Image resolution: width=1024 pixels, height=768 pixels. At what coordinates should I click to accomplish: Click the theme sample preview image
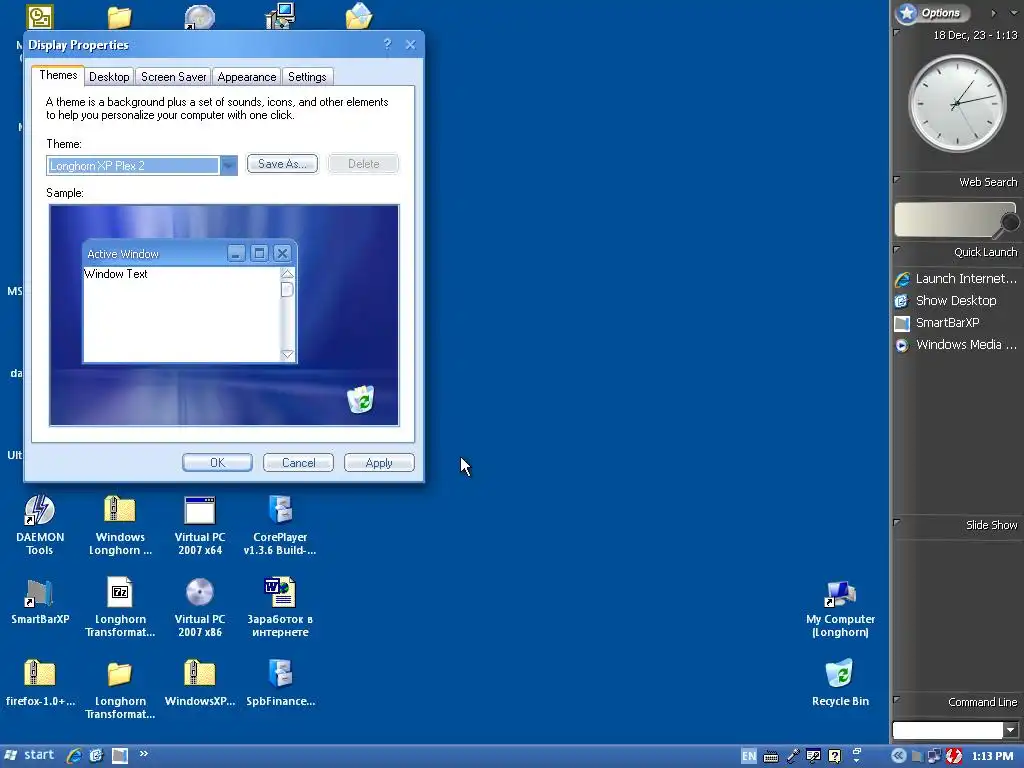[x=224, y=315]
